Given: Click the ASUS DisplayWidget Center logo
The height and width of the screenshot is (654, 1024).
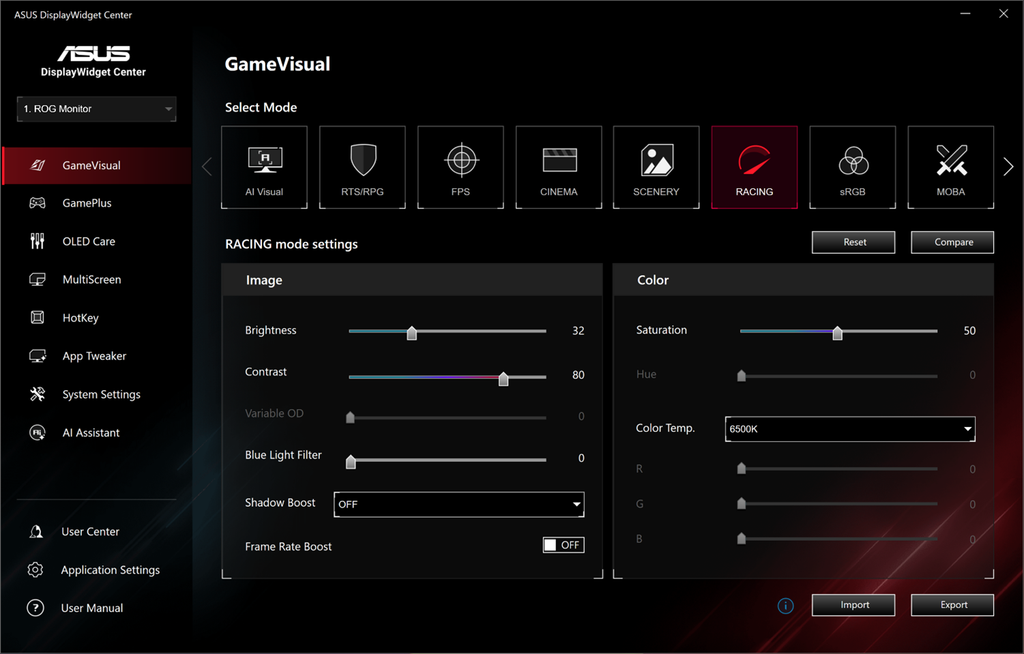Looking at the screenshot, I should pos(93,61).
